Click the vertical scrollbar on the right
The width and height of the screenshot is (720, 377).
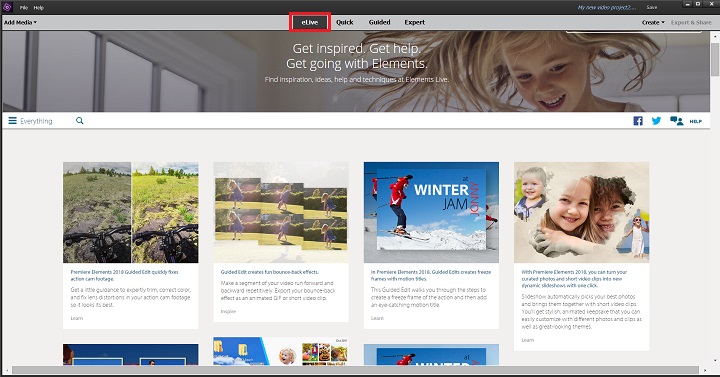[x=715, y=197]
